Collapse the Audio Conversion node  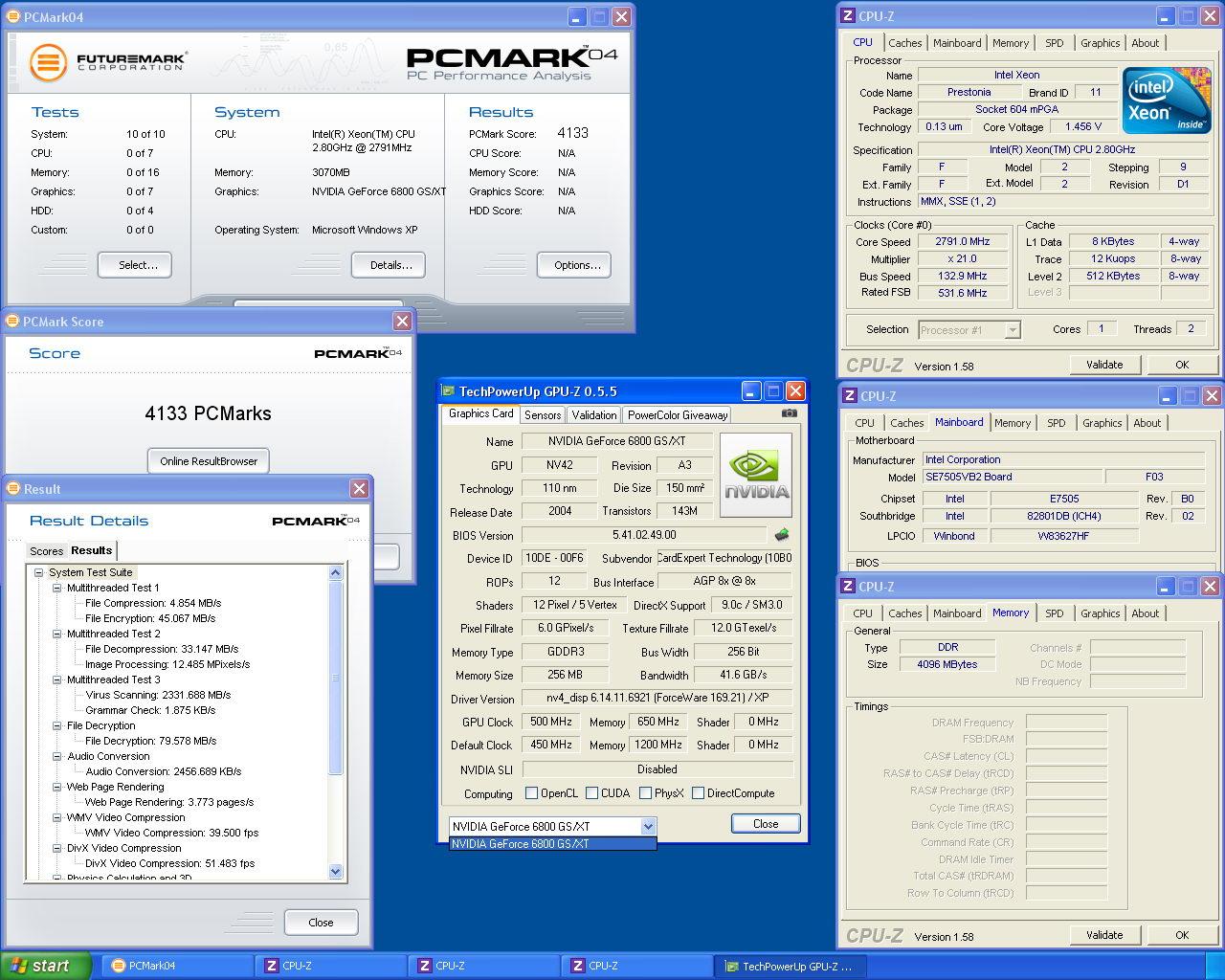point(57,756)
